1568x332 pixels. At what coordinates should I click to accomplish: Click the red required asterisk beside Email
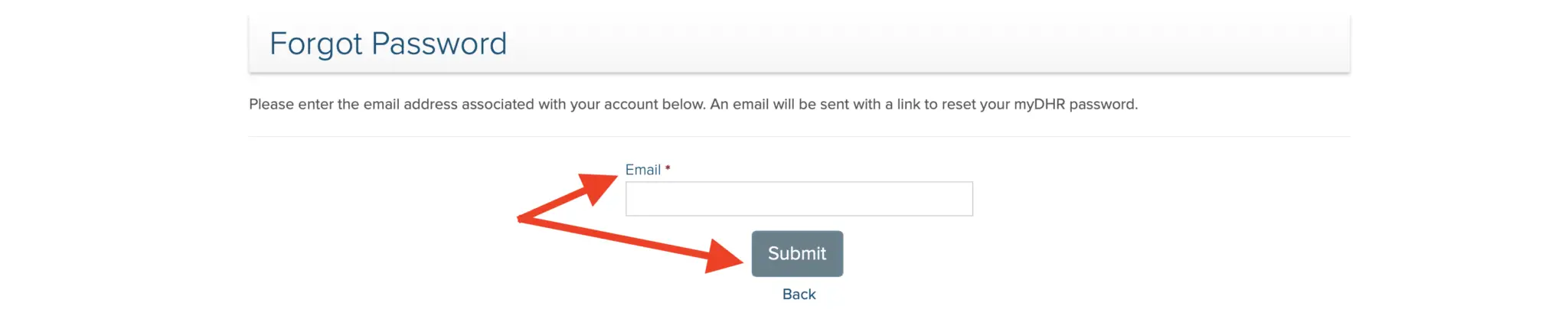point(668,168)
